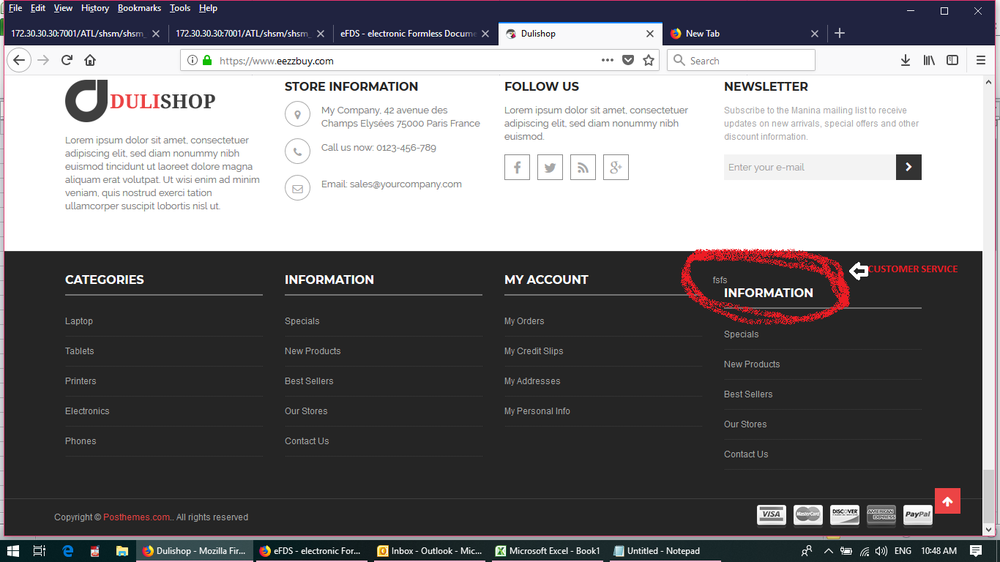This screenshot has width=1000, height=562.
Task: Open the Firefox hamburger menu
Action: click(981, 61)
